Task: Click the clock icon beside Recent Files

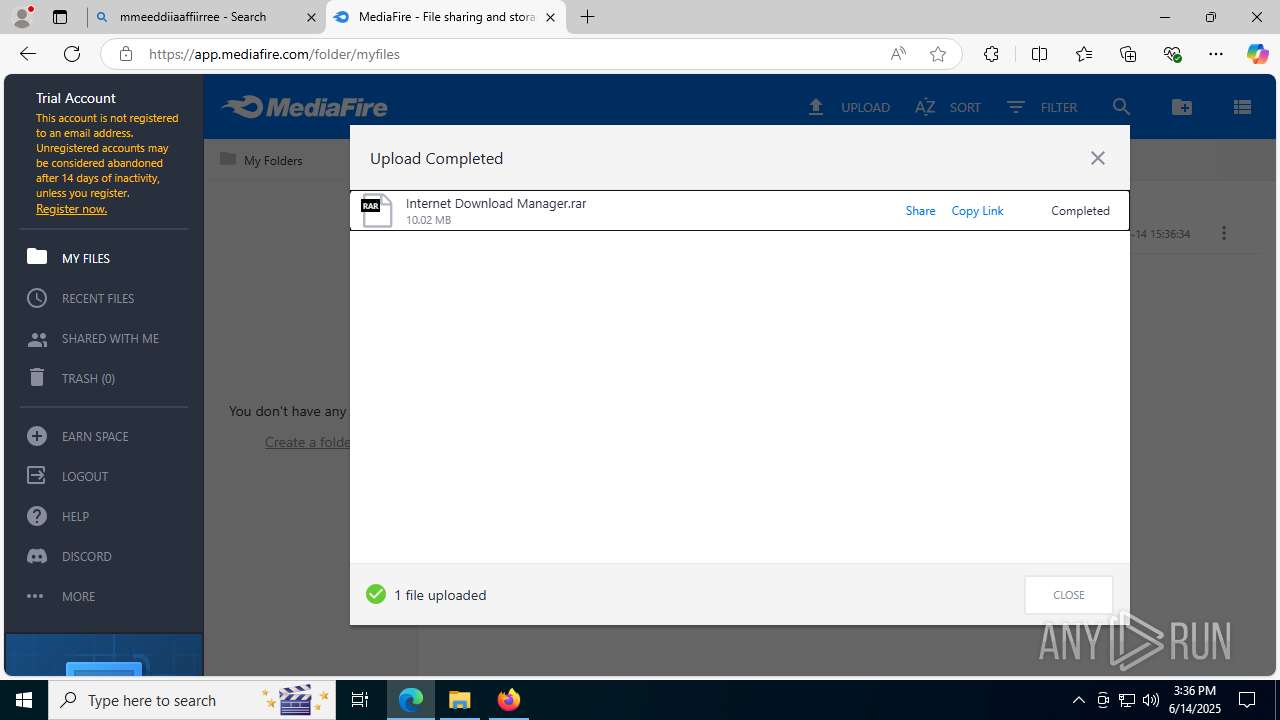Action: [37, 298]
